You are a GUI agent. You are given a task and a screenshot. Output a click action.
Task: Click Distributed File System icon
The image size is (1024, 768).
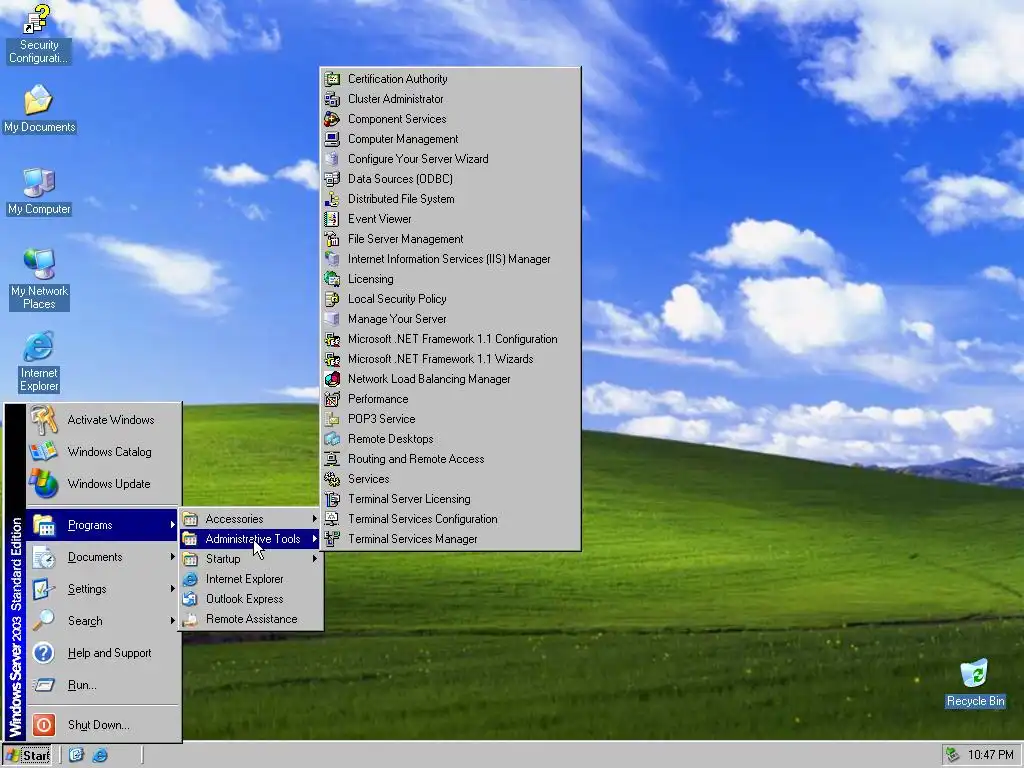pyautogui.click(x=332, y=199)
